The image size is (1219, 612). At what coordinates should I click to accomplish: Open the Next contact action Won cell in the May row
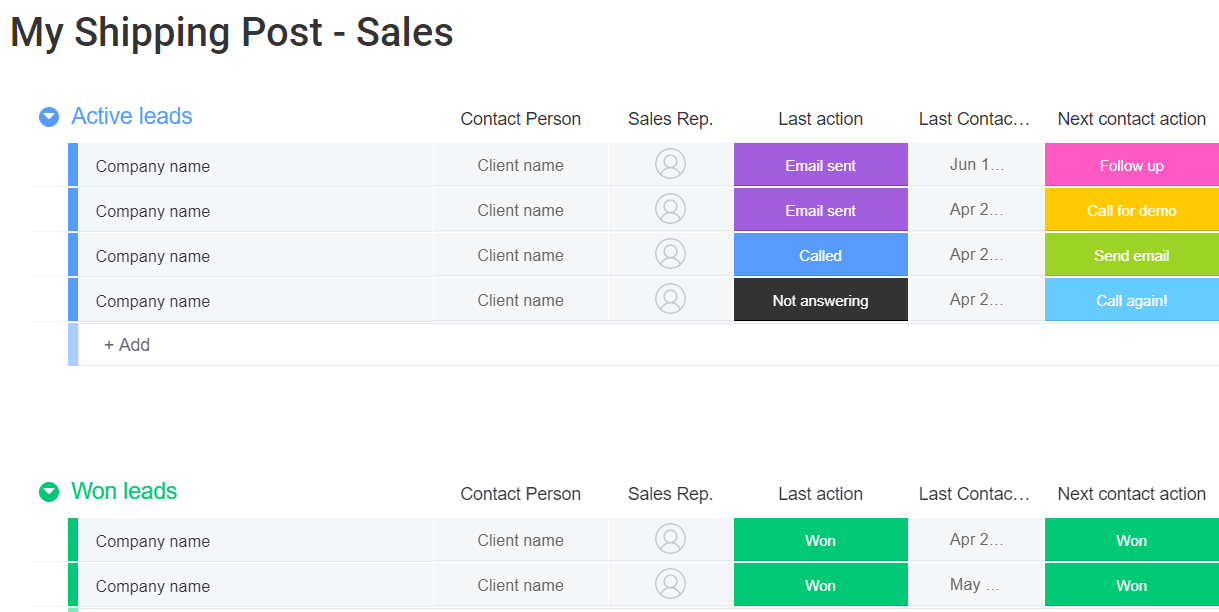1132,585
